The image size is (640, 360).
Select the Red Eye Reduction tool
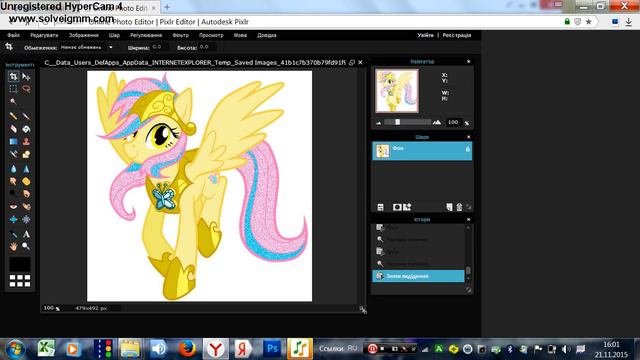coord(13,207)
